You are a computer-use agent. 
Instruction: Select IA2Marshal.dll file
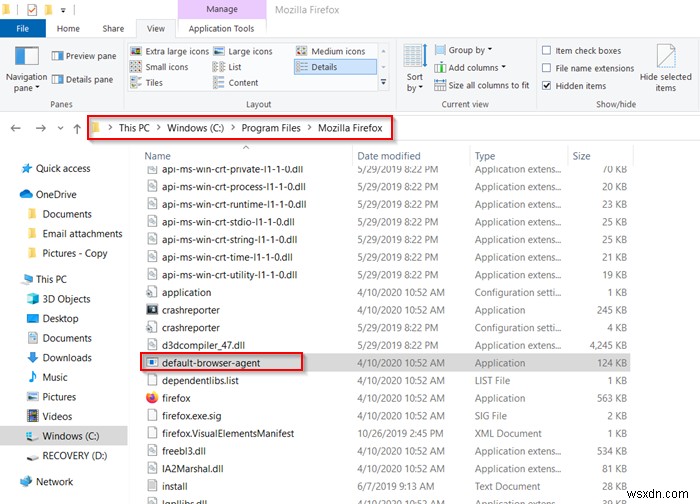(192, 469)
